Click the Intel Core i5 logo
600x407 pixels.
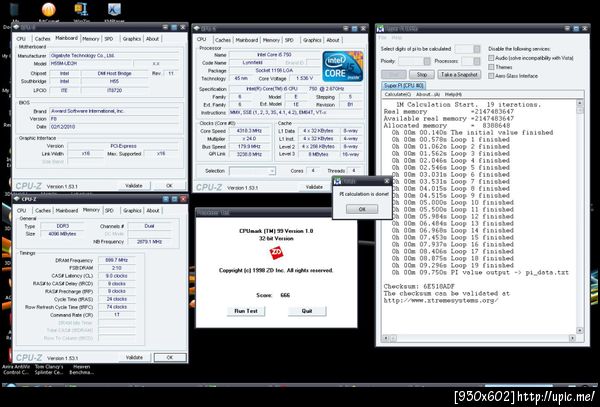pyautogui.click(x=342, y=66)
